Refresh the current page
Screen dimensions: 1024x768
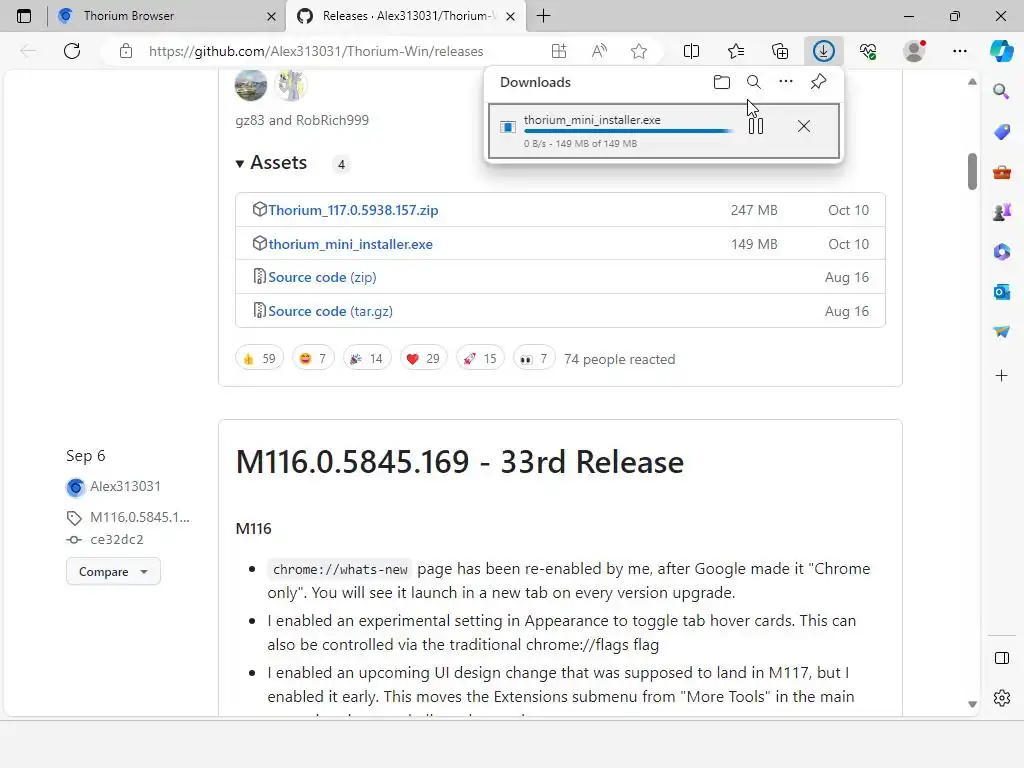(x=72, y=51)
